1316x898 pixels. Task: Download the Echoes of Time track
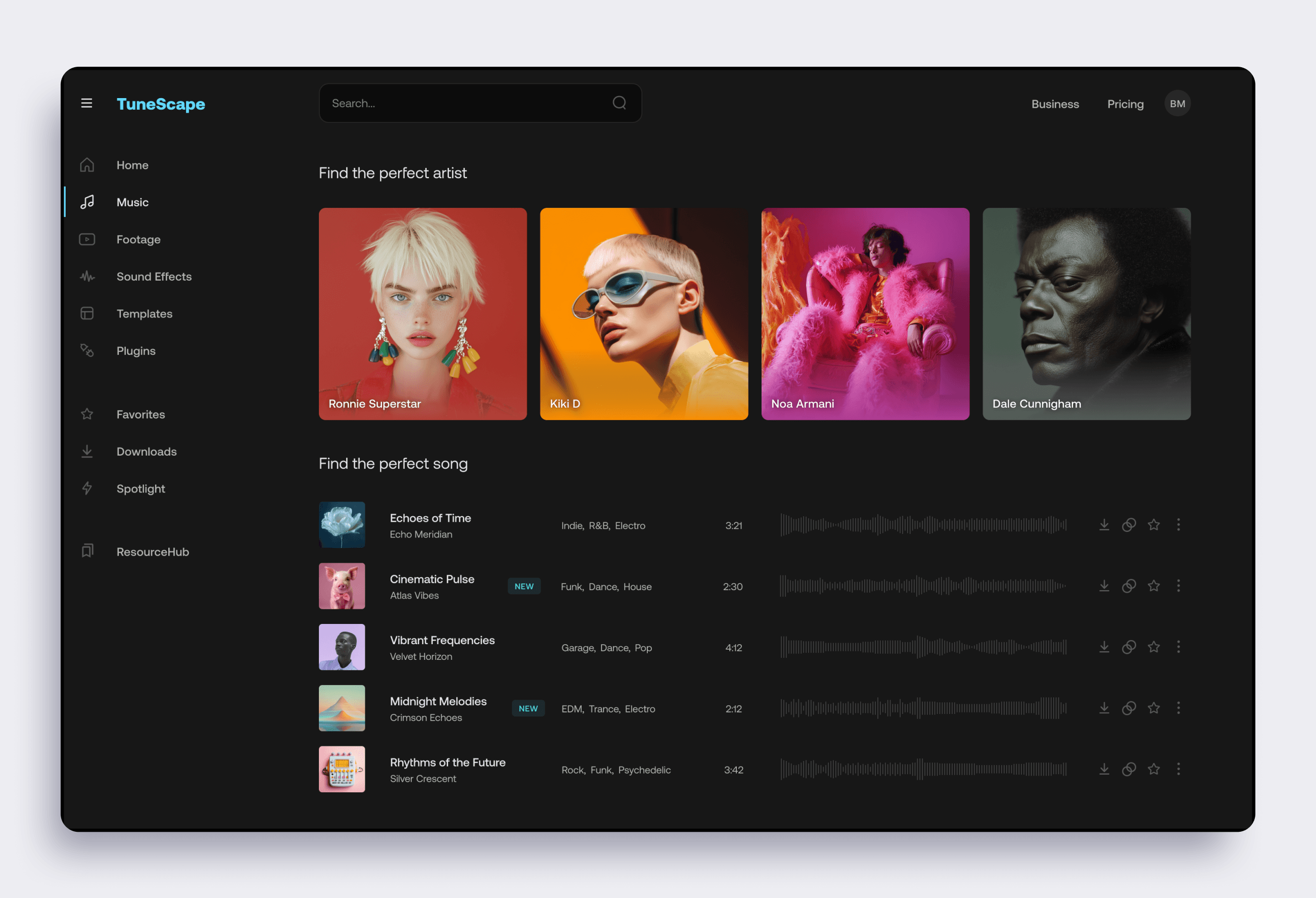coord(1104,525)
